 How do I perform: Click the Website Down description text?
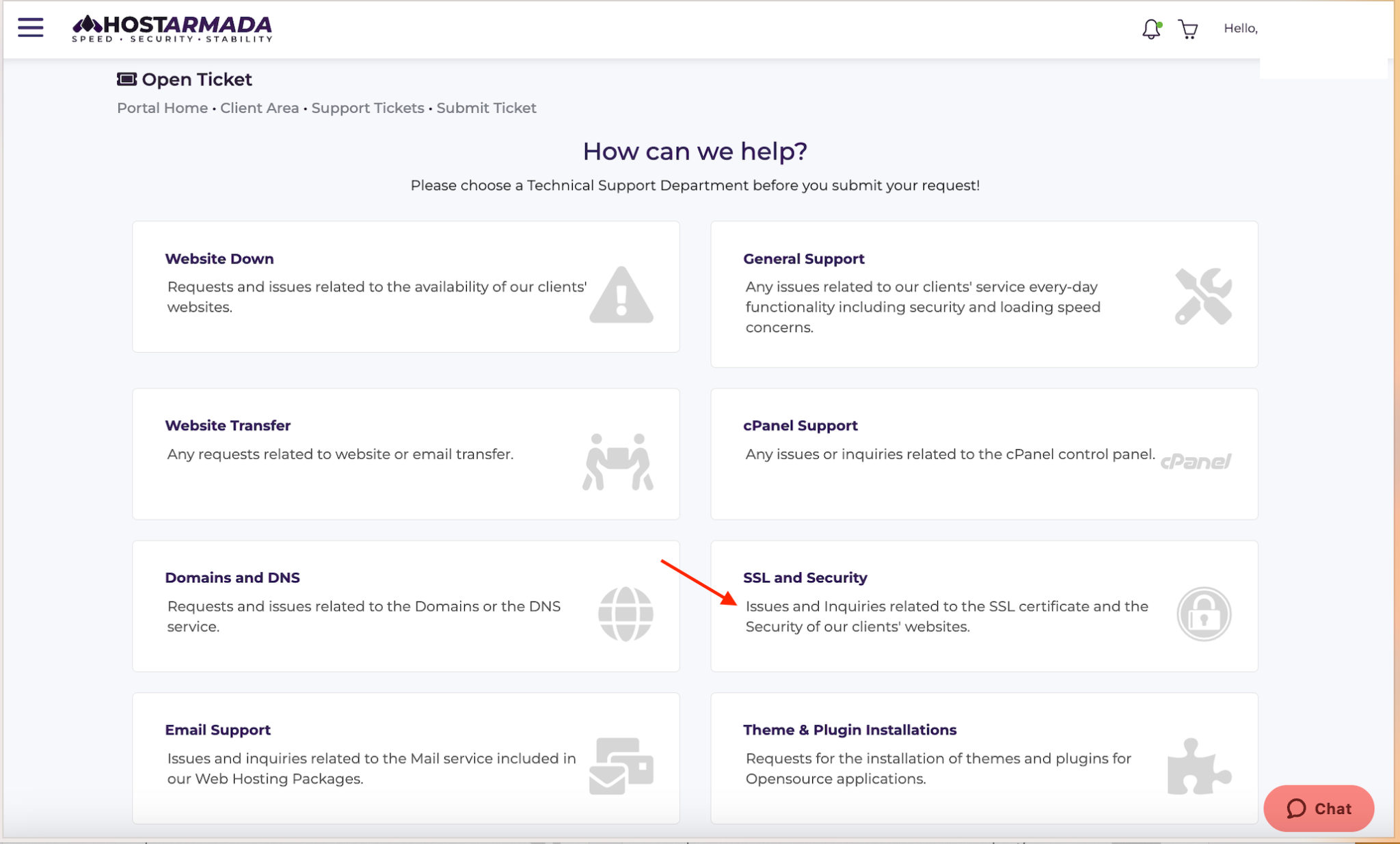pos(377,297)
